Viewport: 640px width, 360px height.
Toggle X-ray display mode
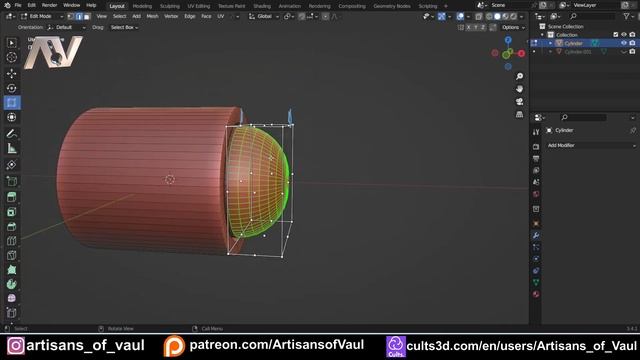(x=478, y=17)
